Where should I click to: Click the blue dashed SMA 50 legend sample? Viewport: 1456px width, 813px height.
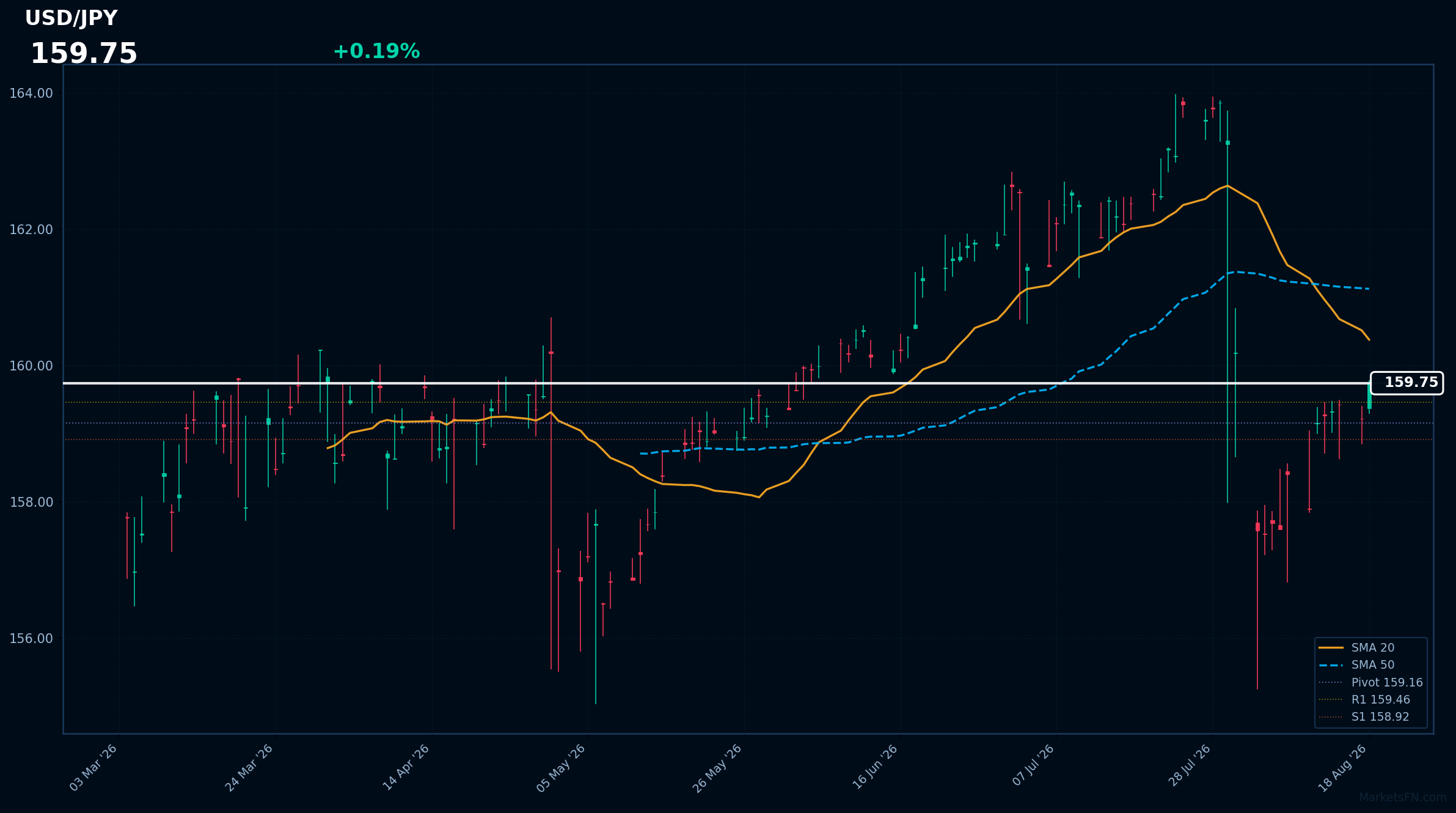point(1331,665)
